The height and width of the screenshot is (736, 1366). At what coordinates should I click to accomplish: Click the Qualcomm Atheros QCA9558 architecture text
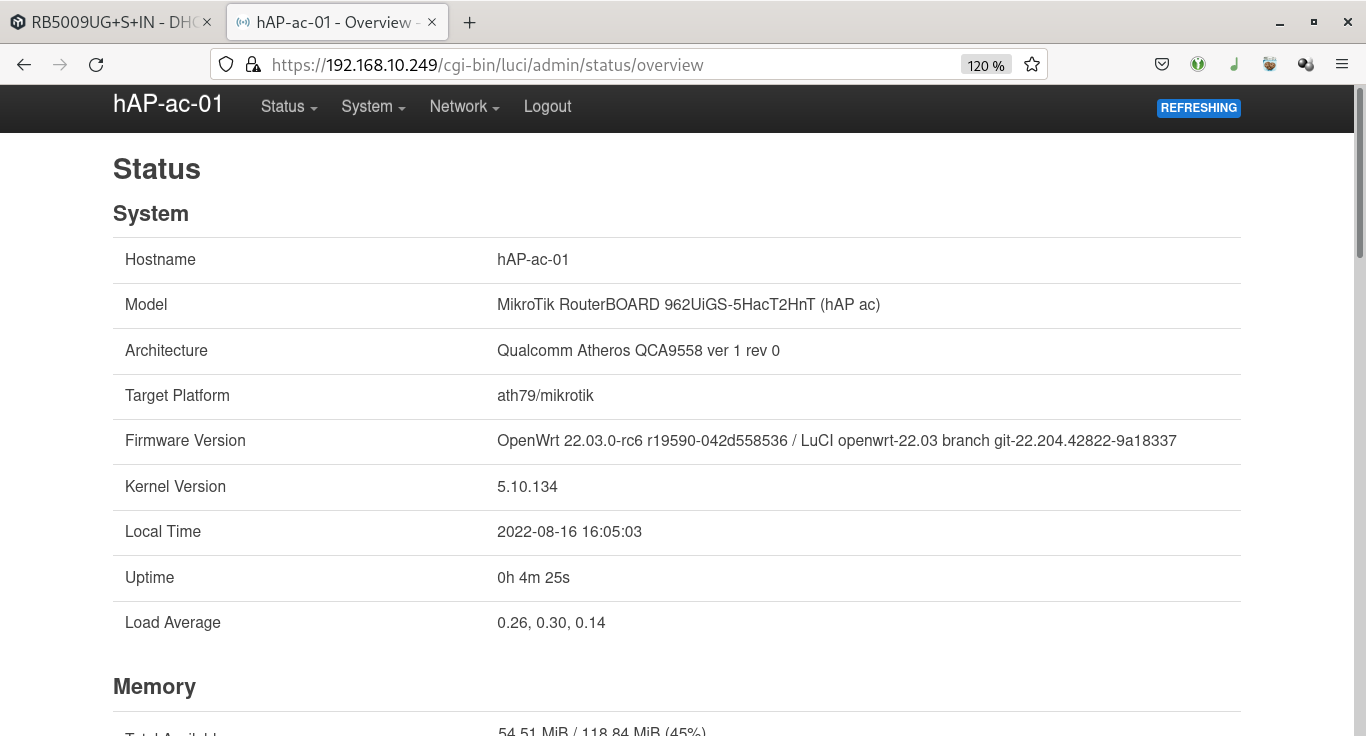point(638,351)
